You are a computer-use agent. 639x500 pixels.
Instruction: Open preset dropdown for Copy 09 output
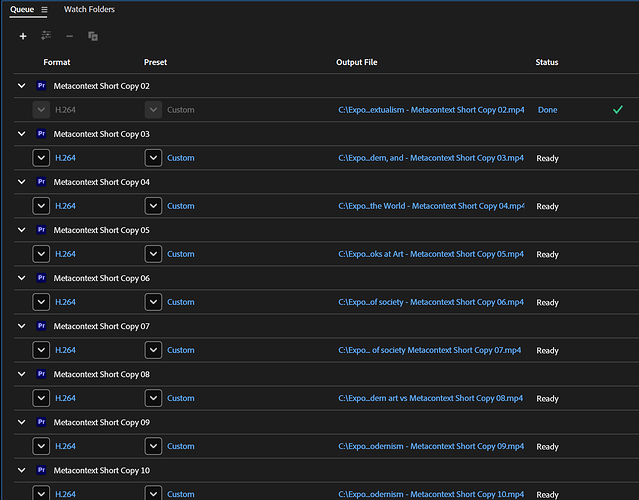point(153,446)
